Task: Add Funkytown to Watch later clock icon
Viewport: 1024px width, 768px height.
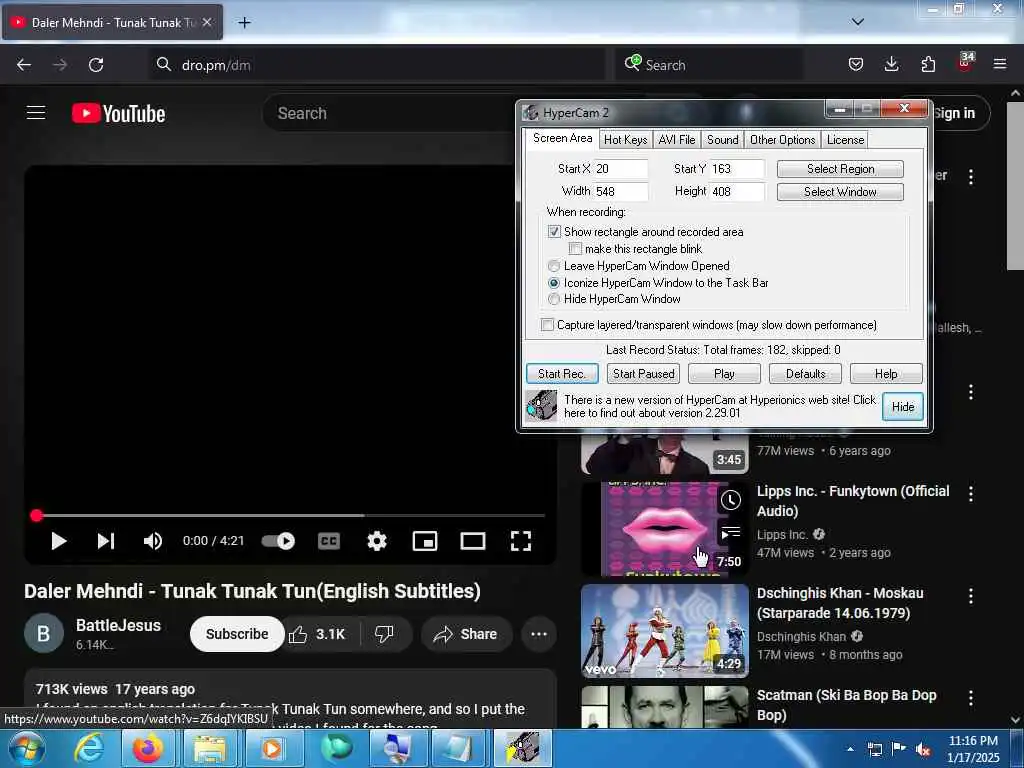Action: pyautogui.click(x=730, y=501)
